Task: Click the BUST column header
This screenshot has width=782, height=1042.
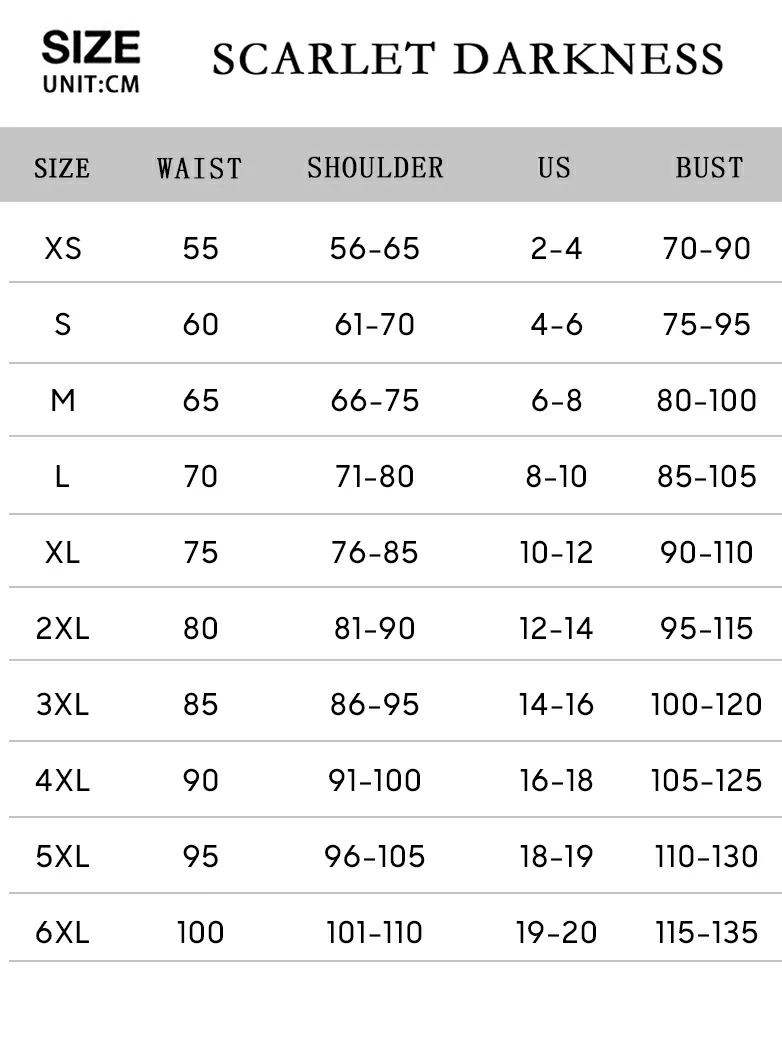Action: (709, 167)
